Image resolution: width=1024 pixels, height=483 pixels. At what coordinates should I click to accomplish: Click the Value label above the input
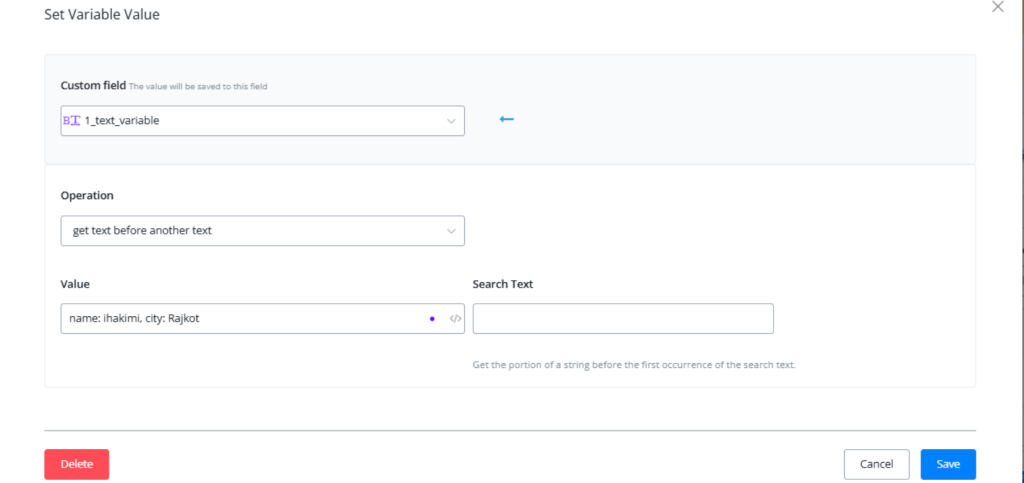(x=76, y=284)
